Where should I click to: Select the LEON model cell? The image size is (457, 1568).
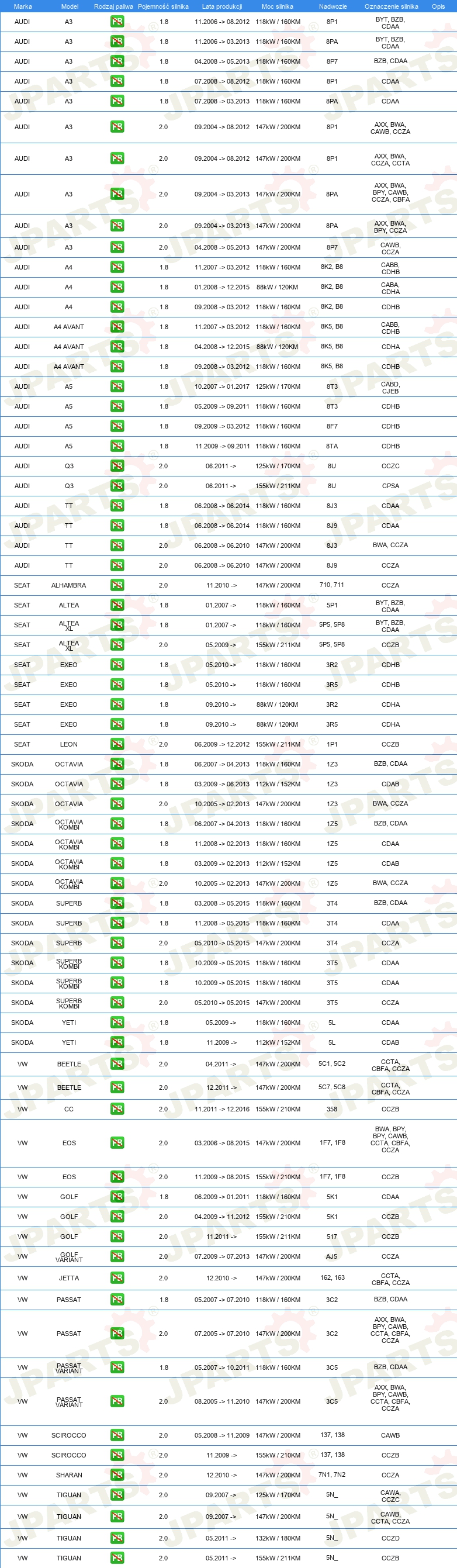(69, 744)
